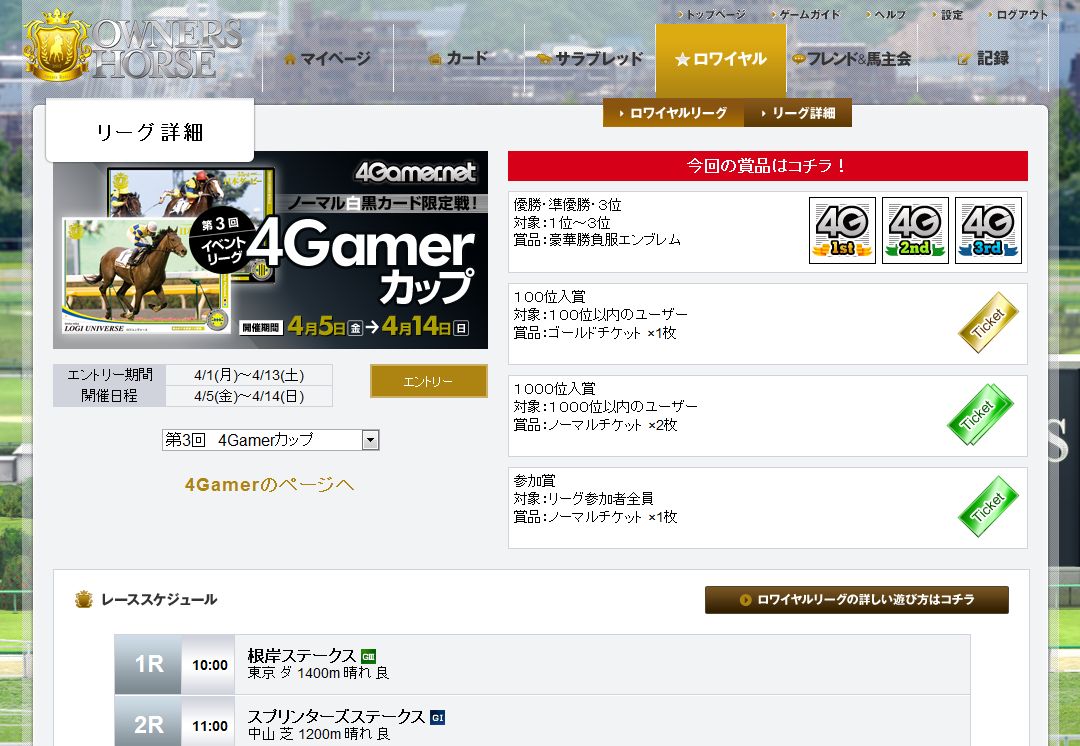The image size is (1080, 746).
Task: Click the 賞品:ゴールドチケット ×1枚 text
Action: (x=595, y=333)
